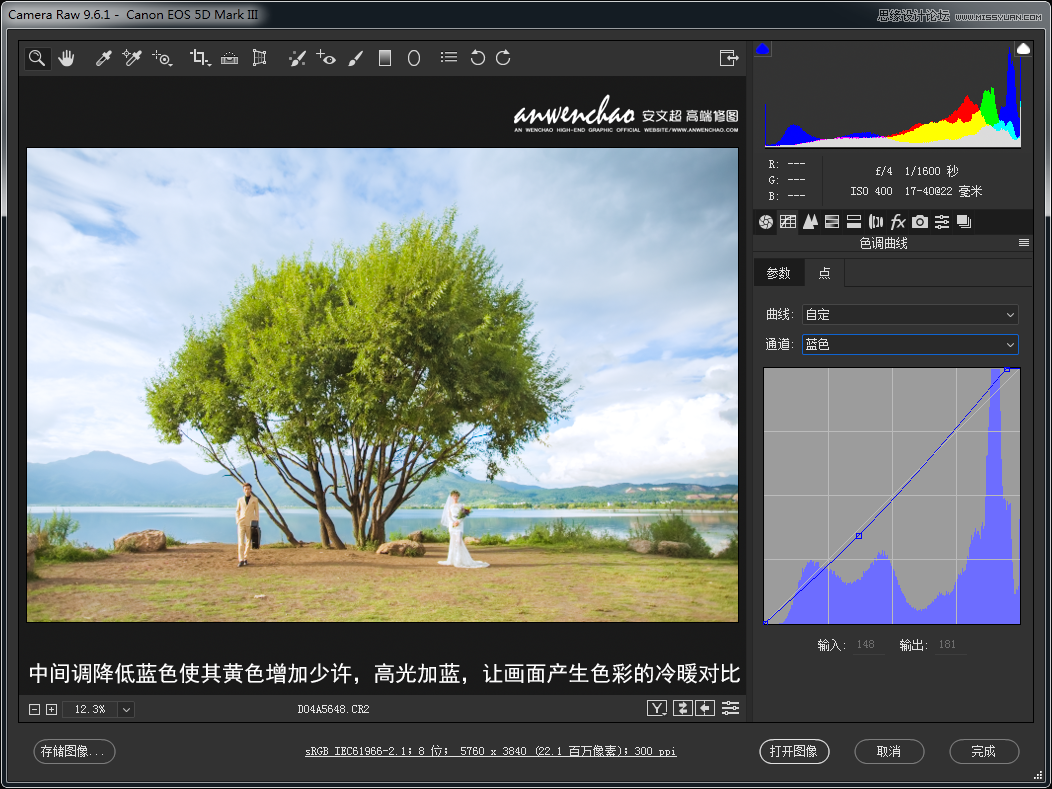Open the Effects fx panel tab
The image size is (1052, 789).
click(x=898, y=221)
